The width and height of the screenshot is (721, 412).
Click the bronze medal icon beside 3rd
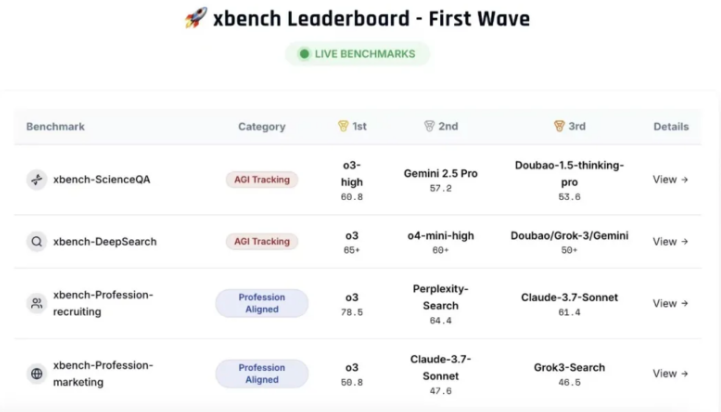(559, 127)
